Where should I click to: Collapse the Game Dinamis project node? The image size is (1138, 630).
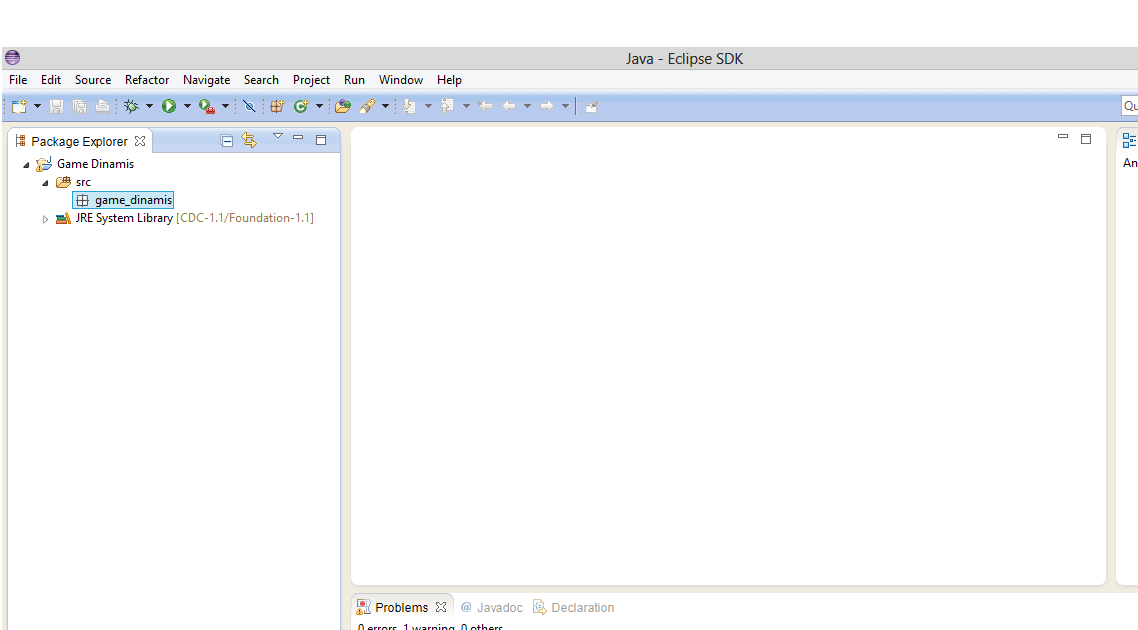[26, 165]
